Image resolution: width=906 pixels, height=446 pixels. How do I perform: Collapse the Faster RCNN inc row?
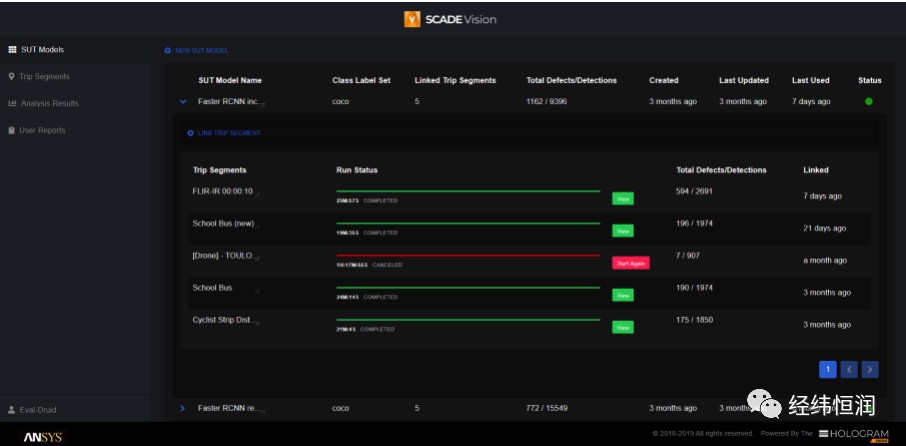[183, 102]
